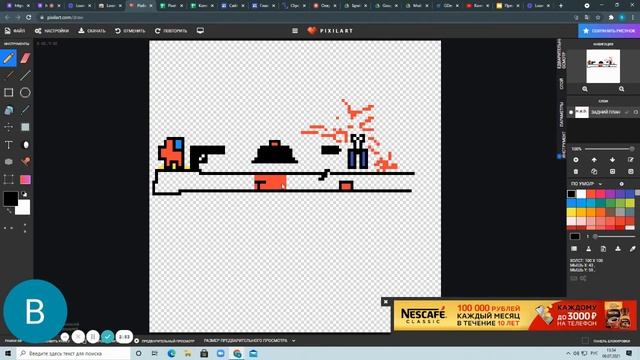The height and width of the screenshot is (360, 640).
Task: Click the browser address bar
Action: (x=306, y=18)
